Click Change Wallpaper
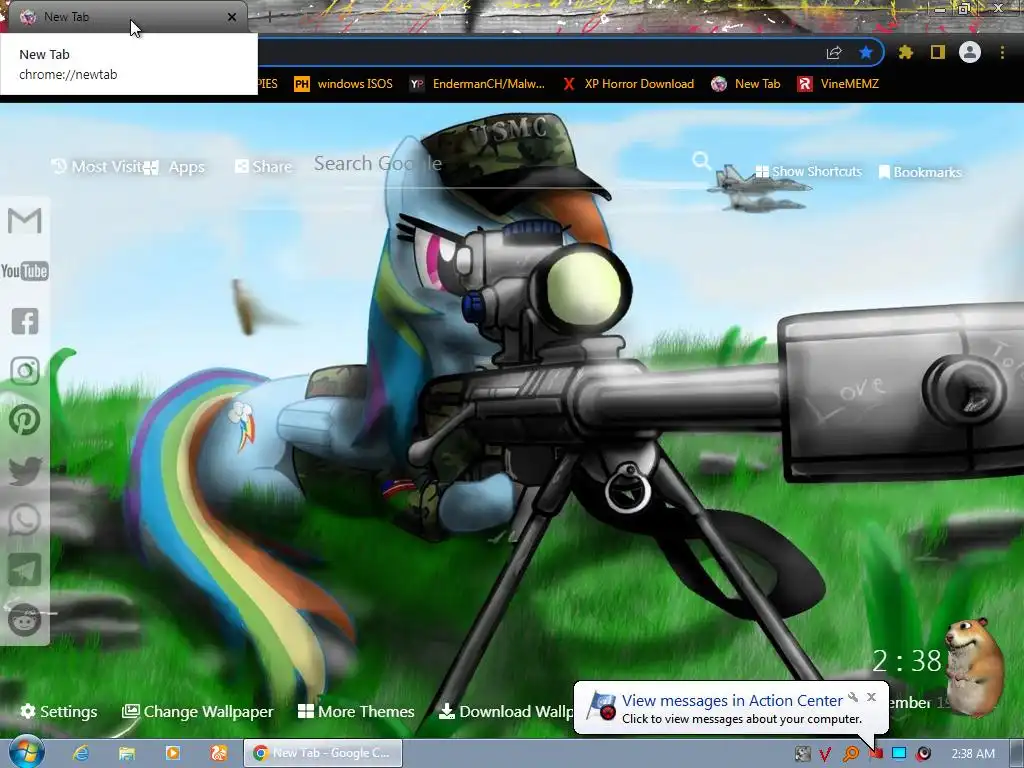Viewport: 1024px width, 768px height. click(x=198, y=711)
